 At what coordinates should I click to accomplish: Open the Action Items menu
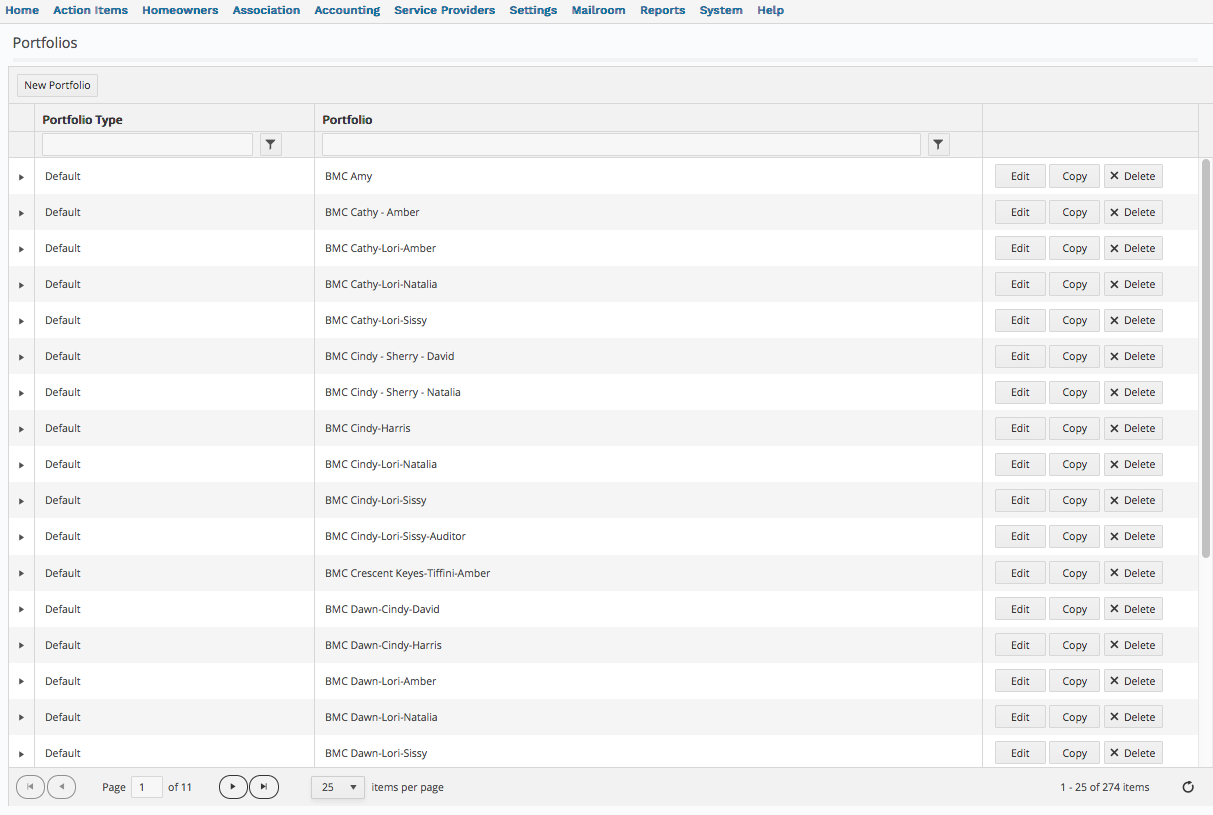pos(91,10)
